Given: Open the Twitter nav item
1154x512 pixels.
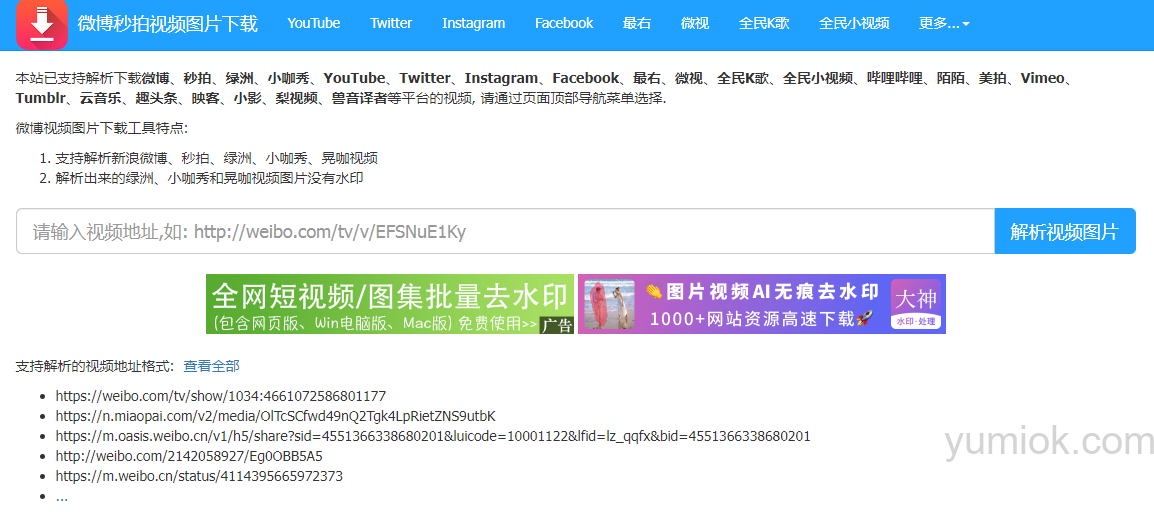Looking at the screenshot, I should point(391,24).
